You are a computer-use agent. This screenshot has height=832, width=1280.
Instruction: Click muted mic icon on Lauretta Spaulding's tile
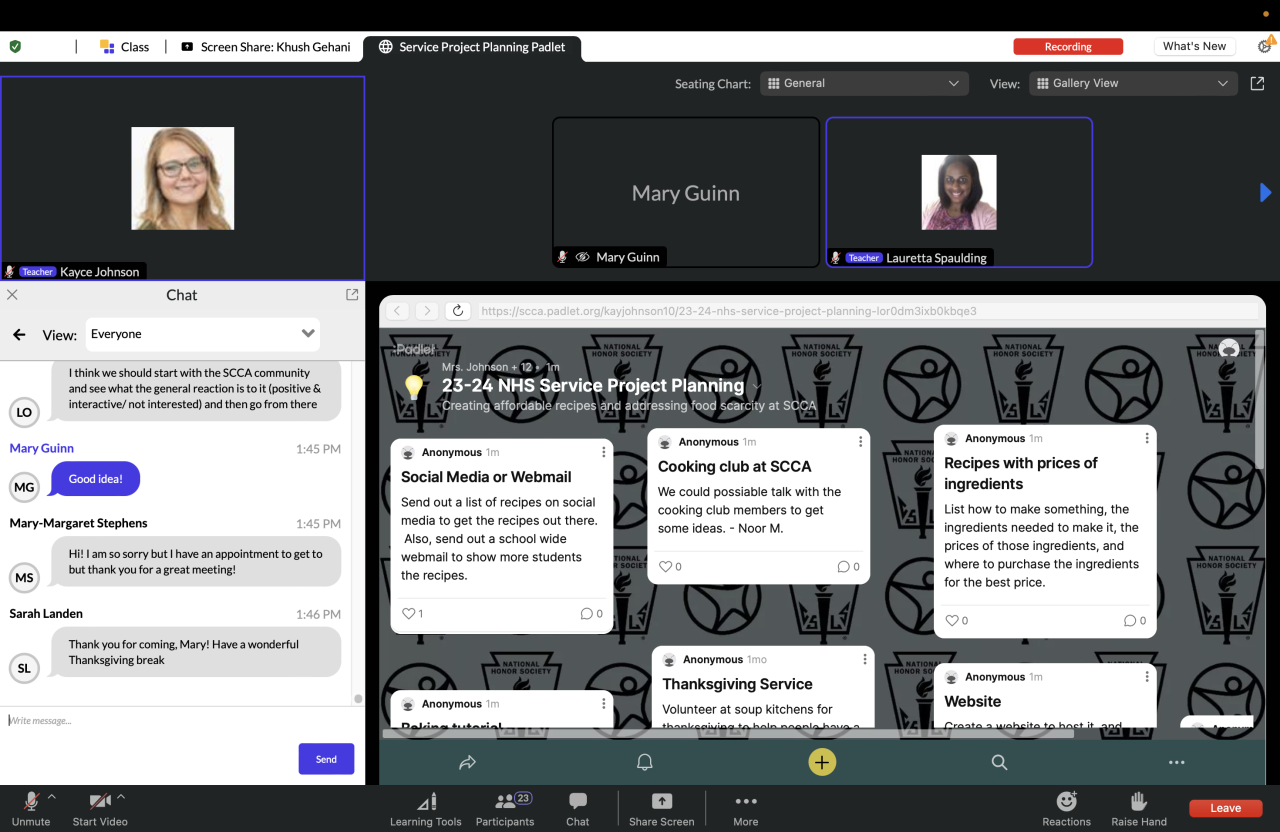pos(836,258)
